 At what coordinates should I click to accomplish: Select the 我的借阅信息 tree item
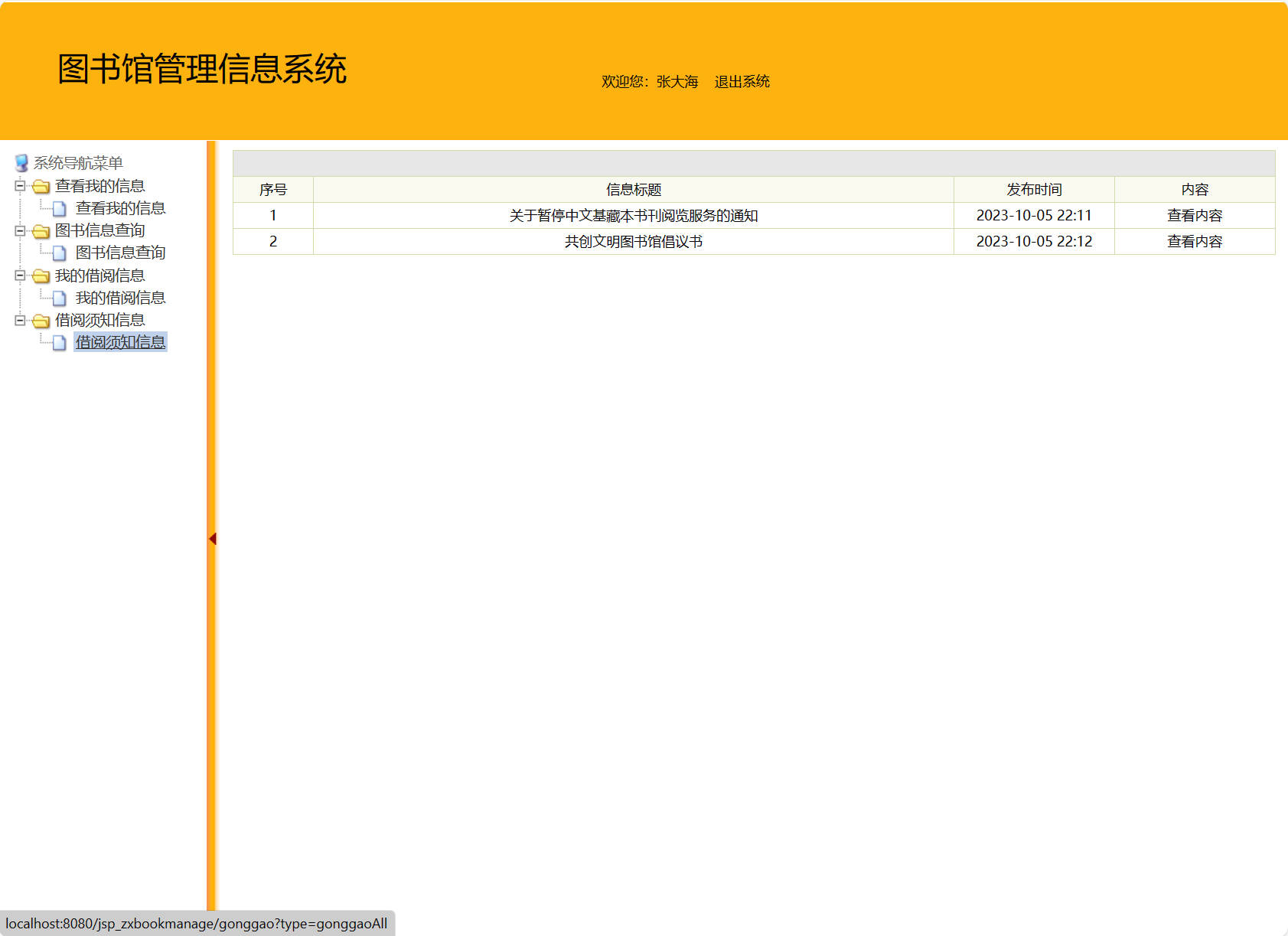121,298
